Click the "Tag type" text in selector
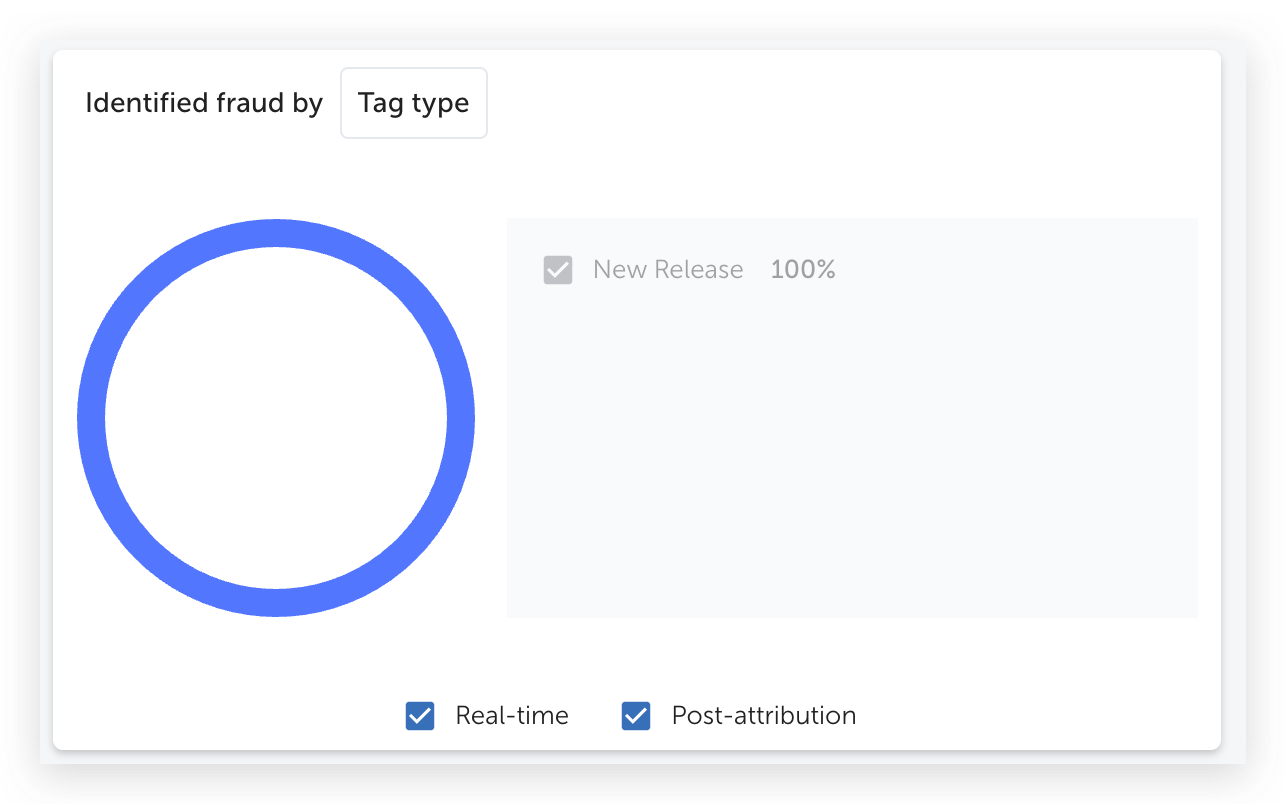This screenshot has height=804, width=1286. [x=414, y=103]
